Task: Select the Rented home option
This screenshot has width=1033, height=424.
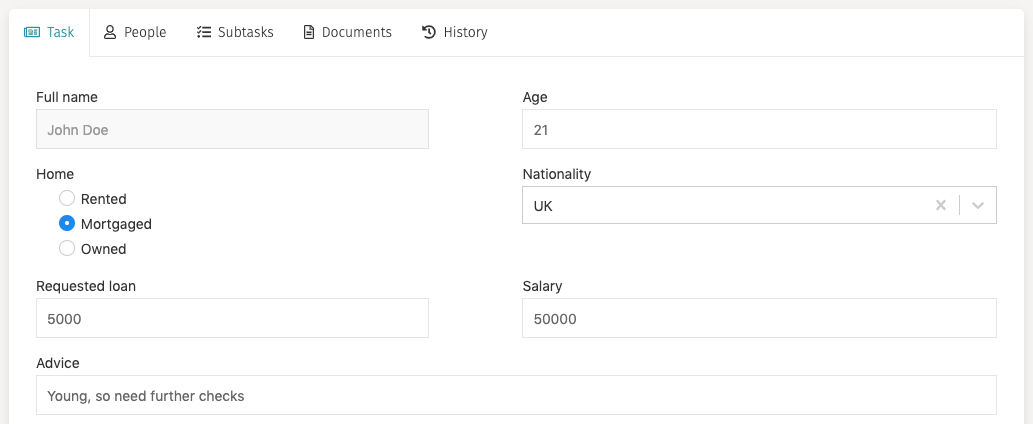Action: tap(67, 199)
